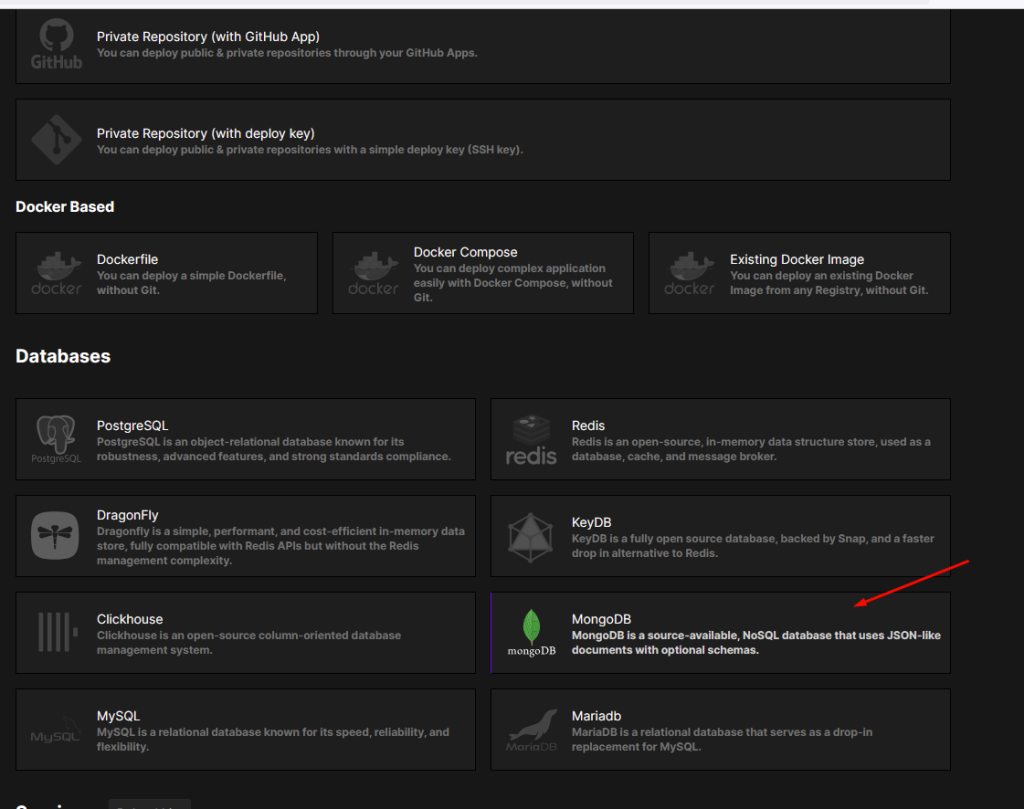This screenshot has width=1024, height=809.
Task: Click the MongoDB green leaf icon
Action: point(532,632)
